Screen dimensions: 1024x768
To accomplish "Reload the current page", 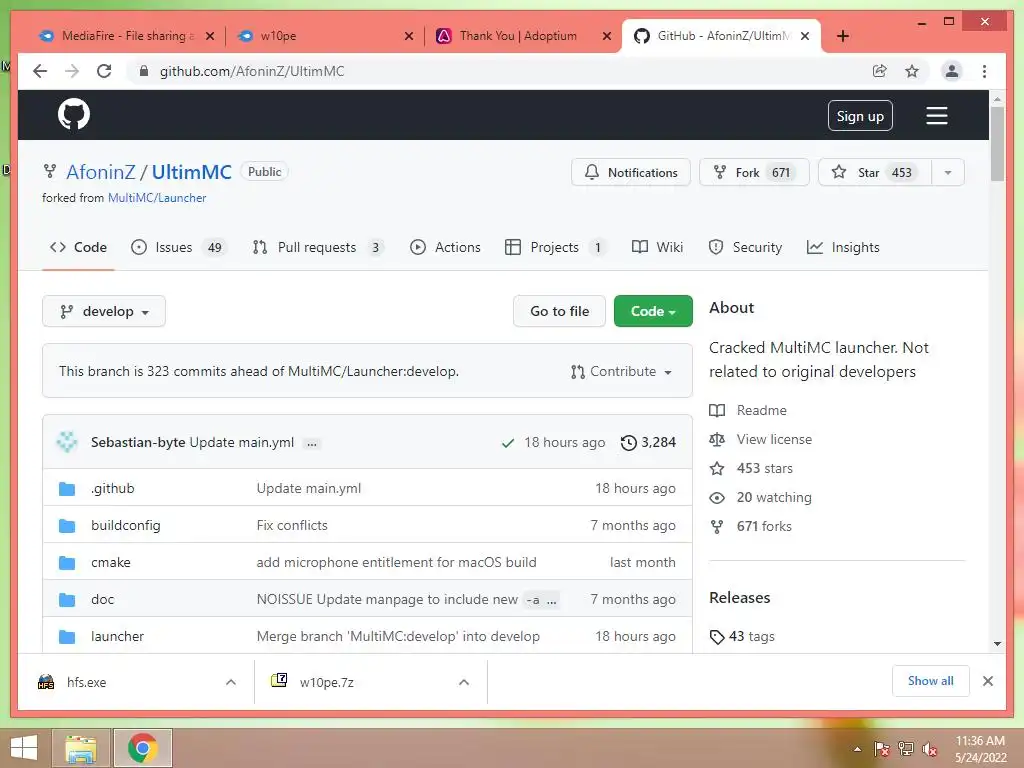I will 104,71.
